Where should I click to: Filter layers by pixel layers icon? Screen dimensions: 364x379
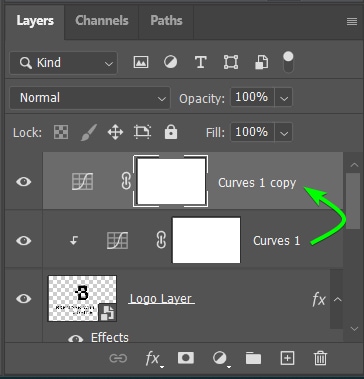141,62
